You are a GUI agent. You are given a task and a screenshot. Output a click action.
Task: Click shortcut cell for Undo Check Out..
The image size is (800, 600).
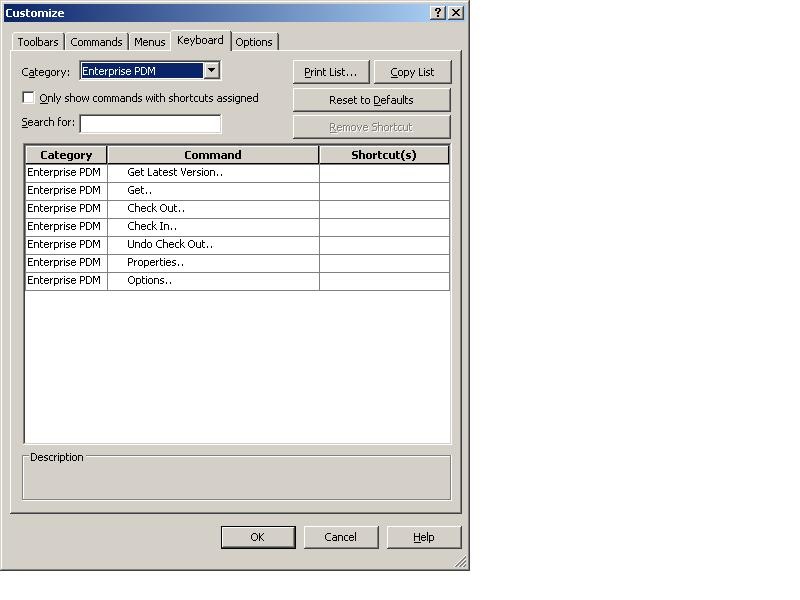click(x=384, y=245)
